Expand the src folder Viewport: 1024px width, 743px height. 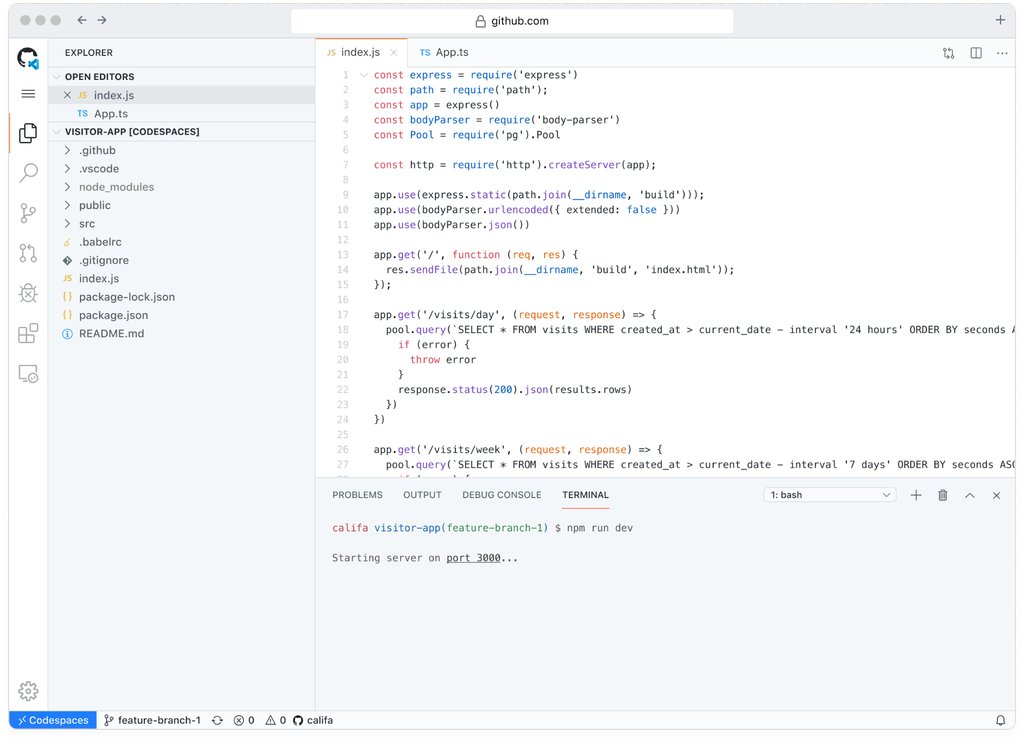pyautogui.click(x=67, y=223)
